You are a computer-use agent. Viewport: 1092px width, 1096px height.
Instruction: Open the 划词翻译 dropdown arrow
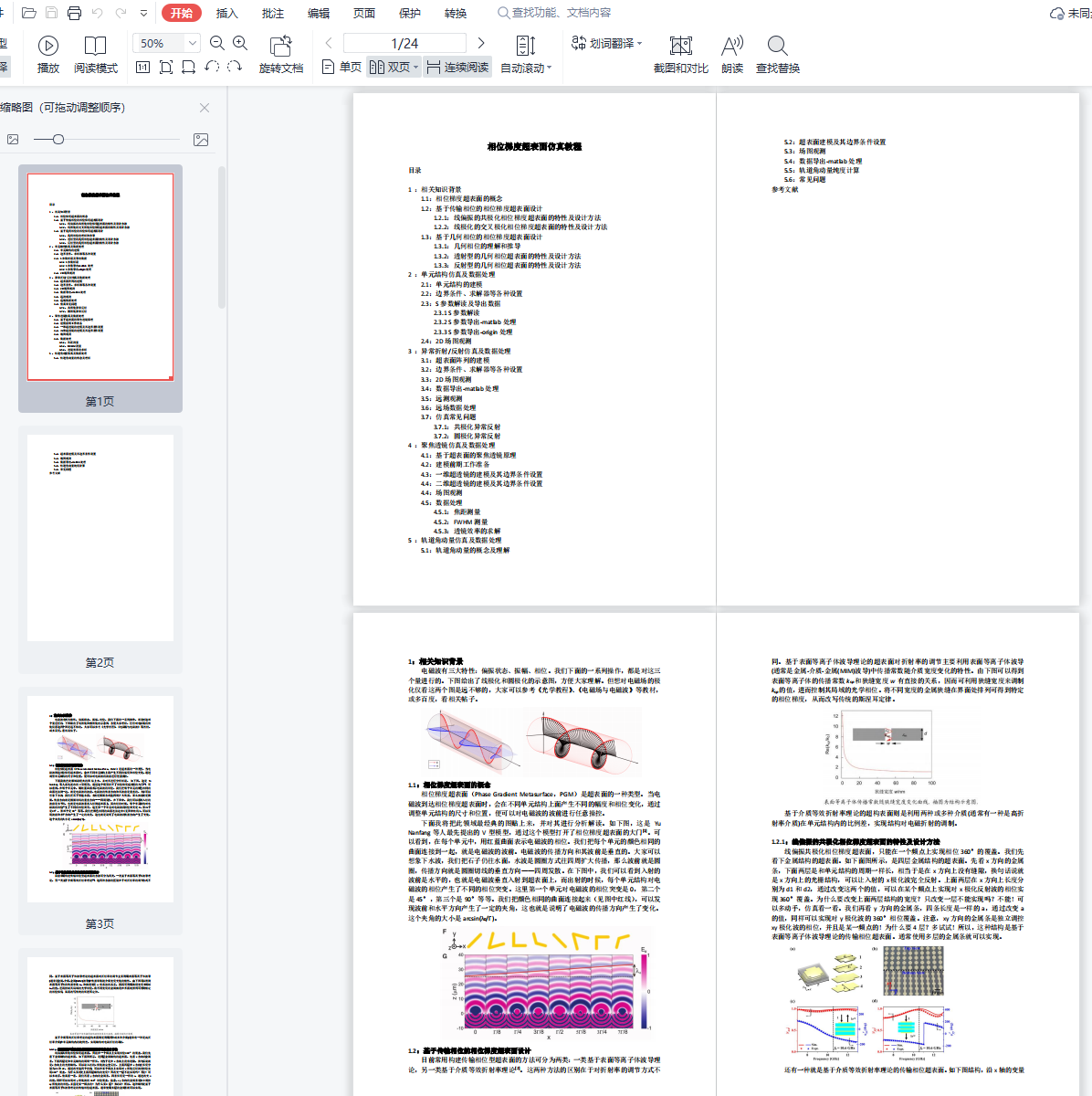639,43
